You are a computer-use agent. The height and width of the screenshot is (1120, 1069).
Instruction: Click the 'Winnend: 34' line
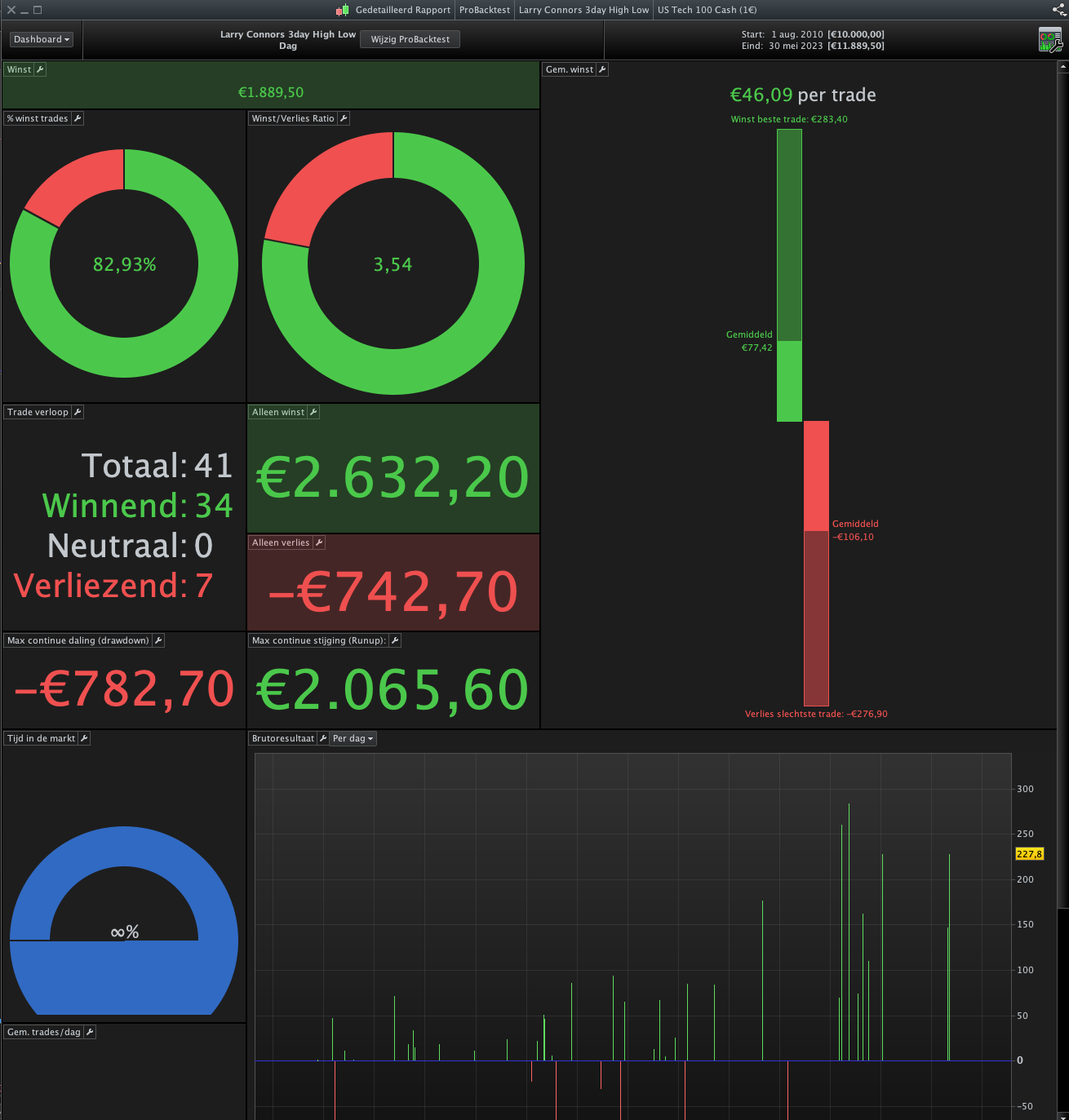[138, 506]
